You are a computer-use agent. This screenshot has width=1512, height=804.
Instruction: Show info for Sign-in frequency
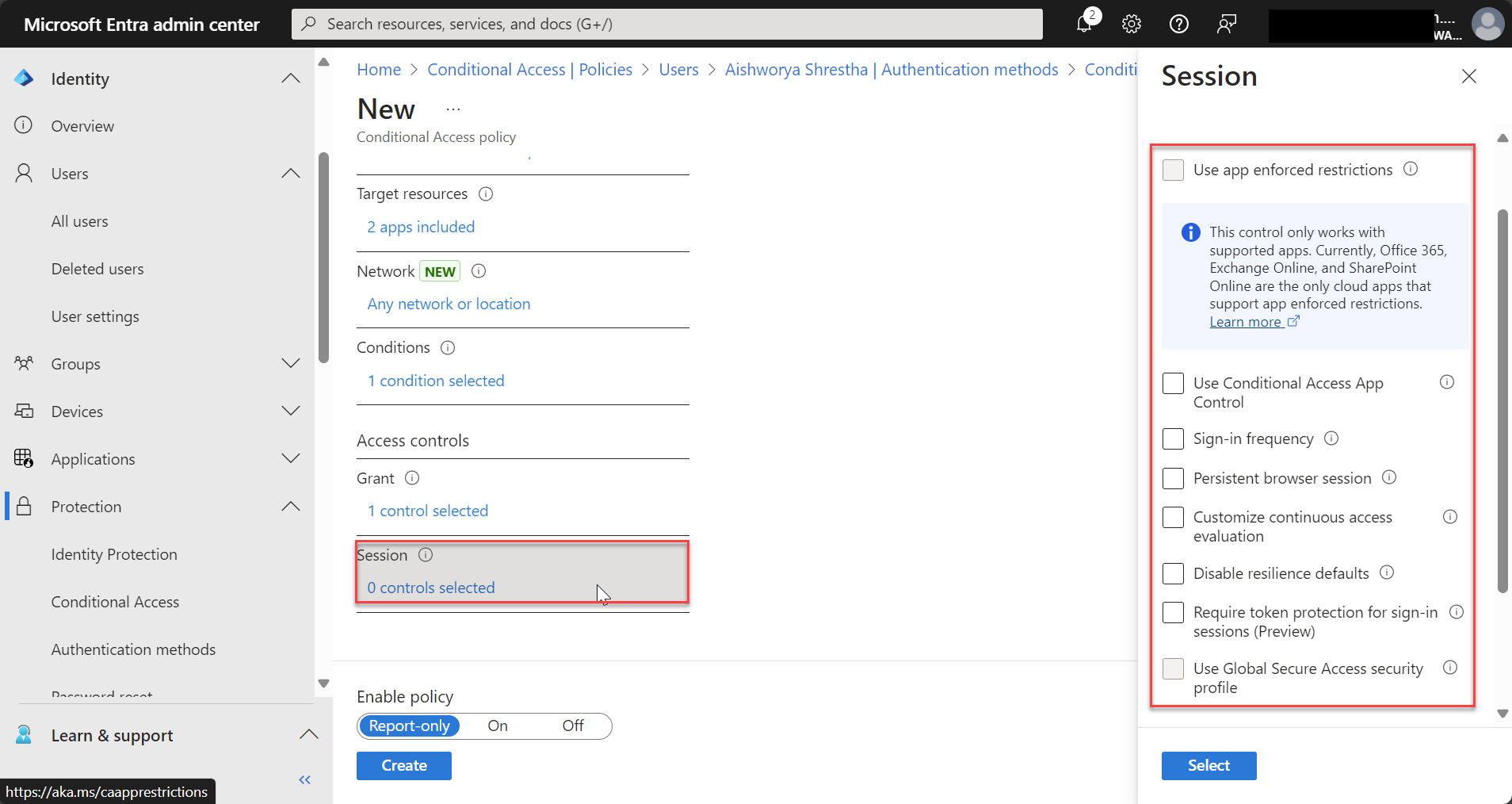coord(1331,438)
